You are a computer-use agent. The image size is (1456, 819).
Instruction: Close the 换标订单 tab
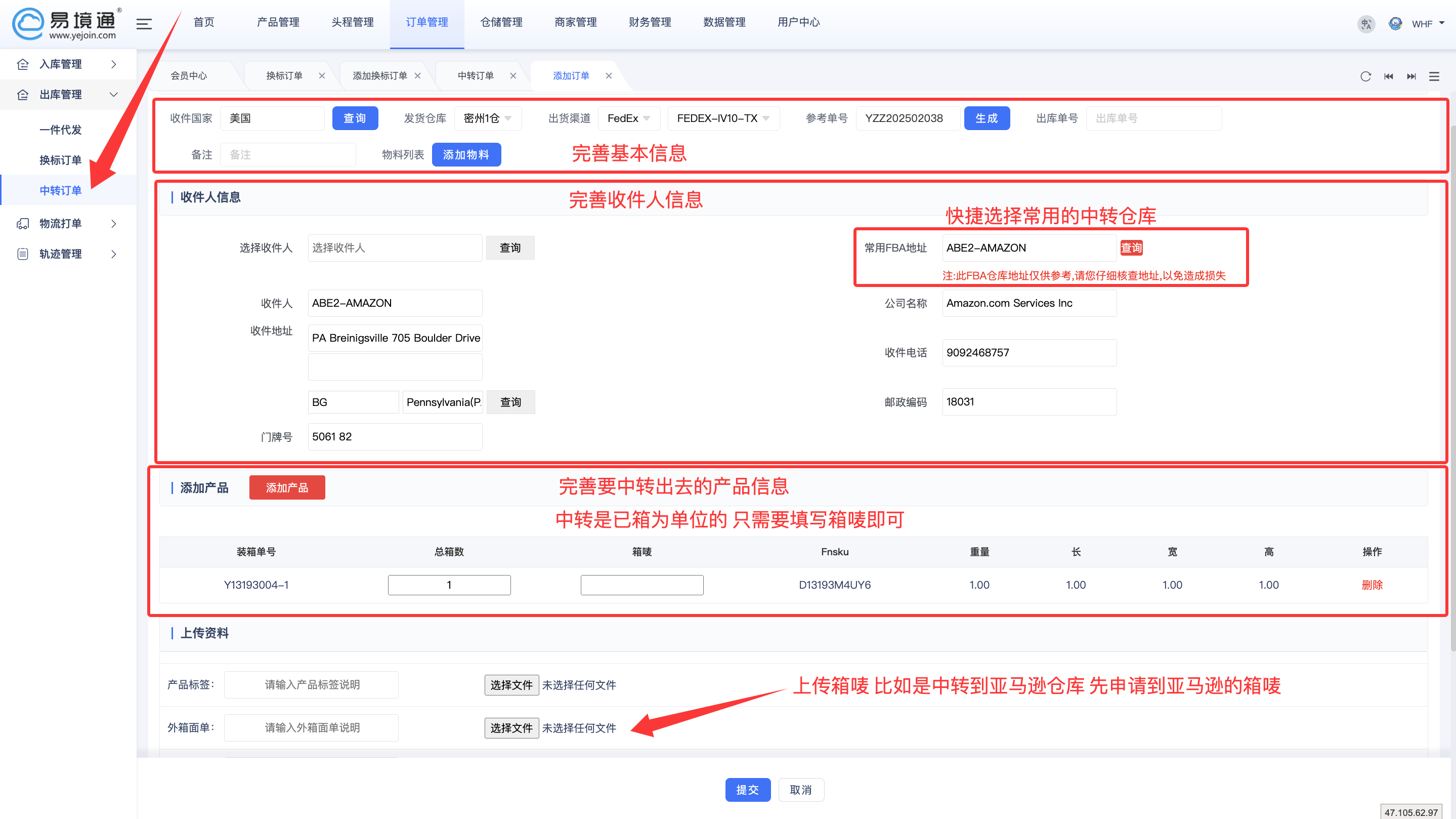click(322, 76)
